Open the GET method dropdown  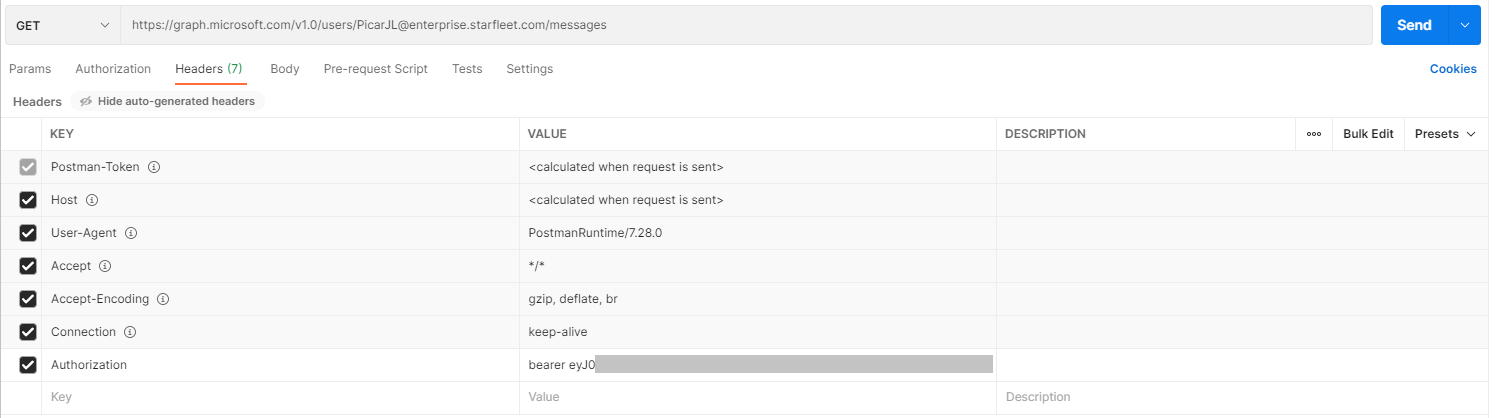point(63,25)
